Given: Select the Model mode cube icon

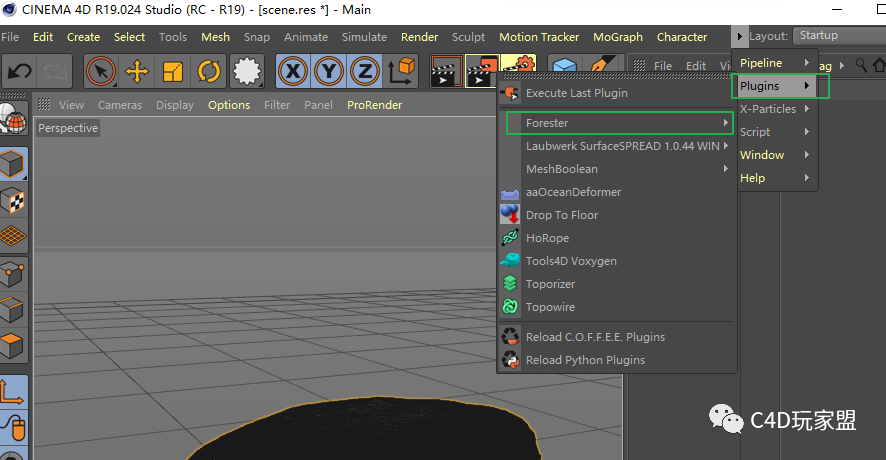Looking at the screenshot, I should (13, 164).
